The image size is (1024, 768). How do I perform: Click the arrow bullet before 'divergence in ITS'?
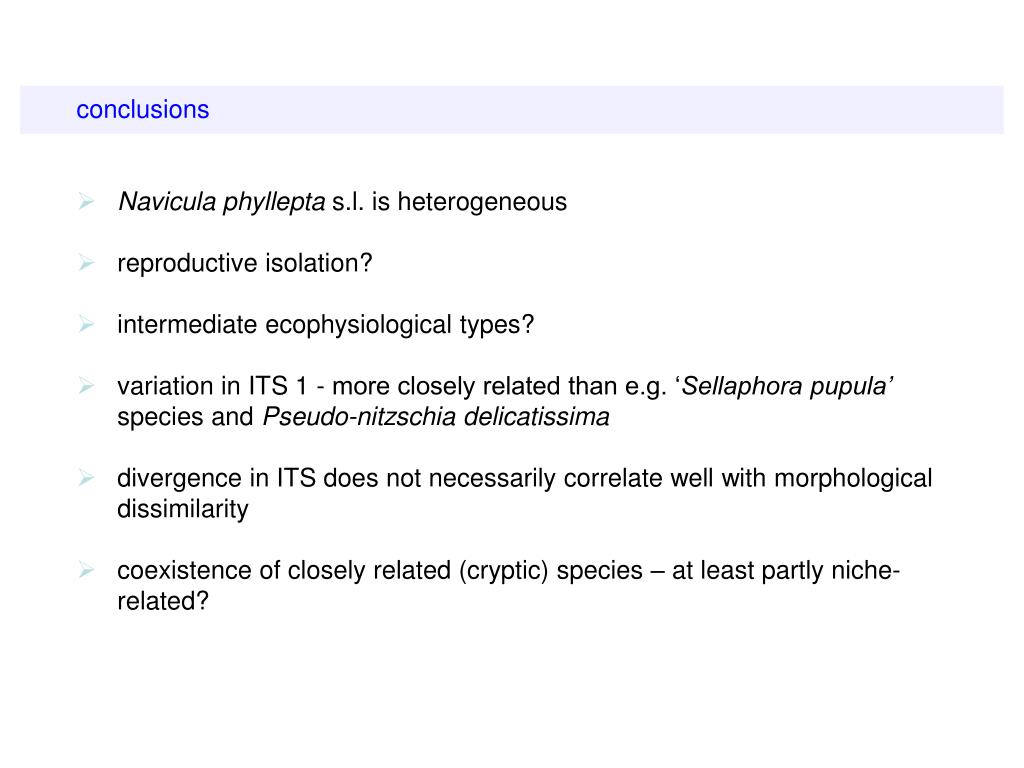tap(86, 478)
